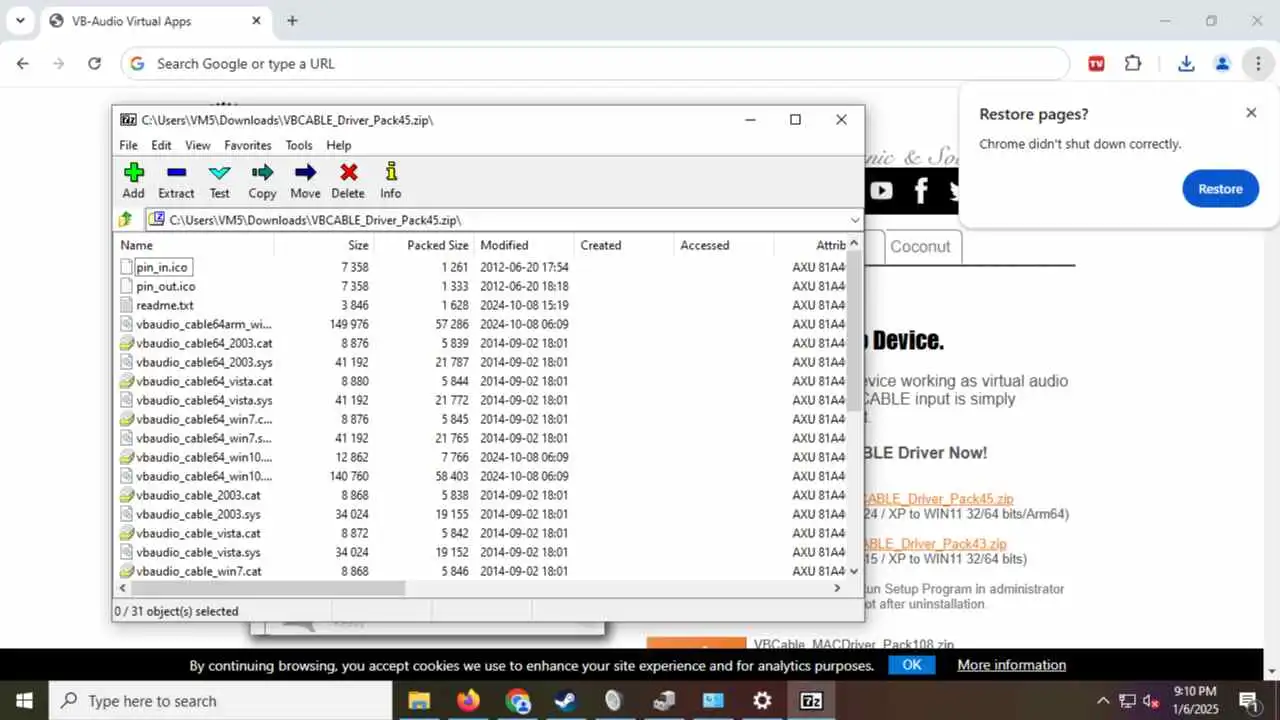Click the Add toolbar icon in 7-Zip

(x=133, y=181)
